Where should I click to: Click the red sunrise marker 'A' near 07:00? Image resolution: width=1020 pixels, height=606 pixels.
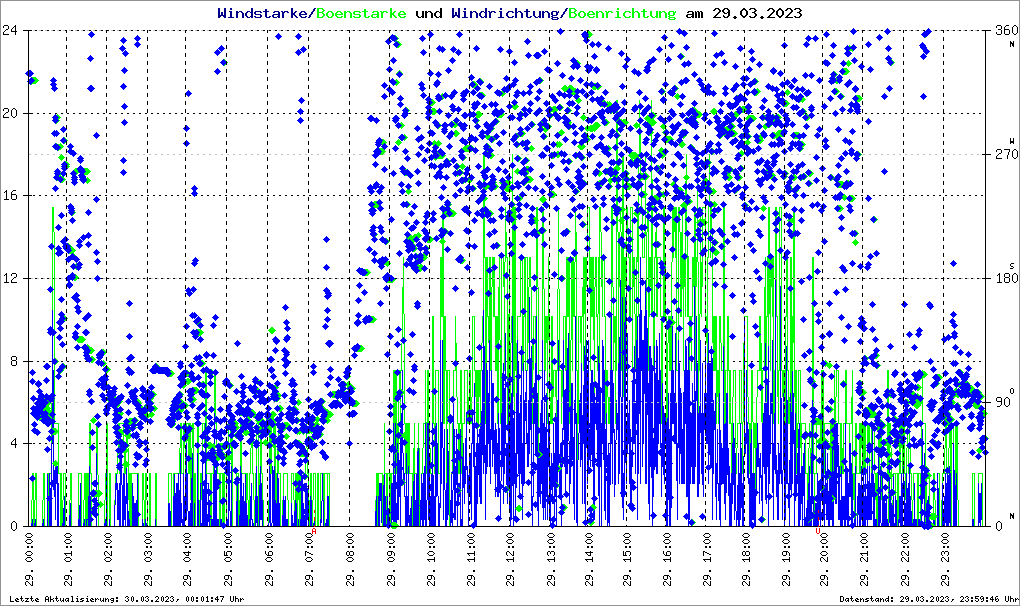click(314, 531)
